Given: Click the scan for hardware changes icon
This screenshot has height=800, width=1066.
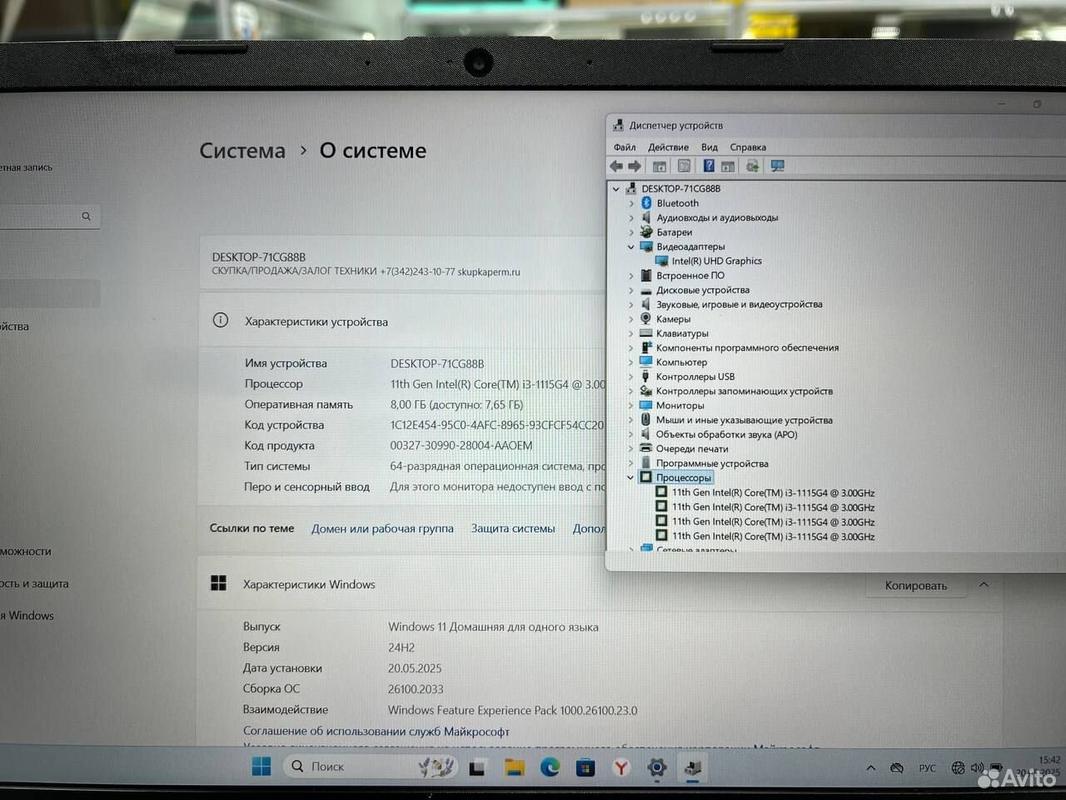Looking at the screenshot, I should [x=752, y=166].
